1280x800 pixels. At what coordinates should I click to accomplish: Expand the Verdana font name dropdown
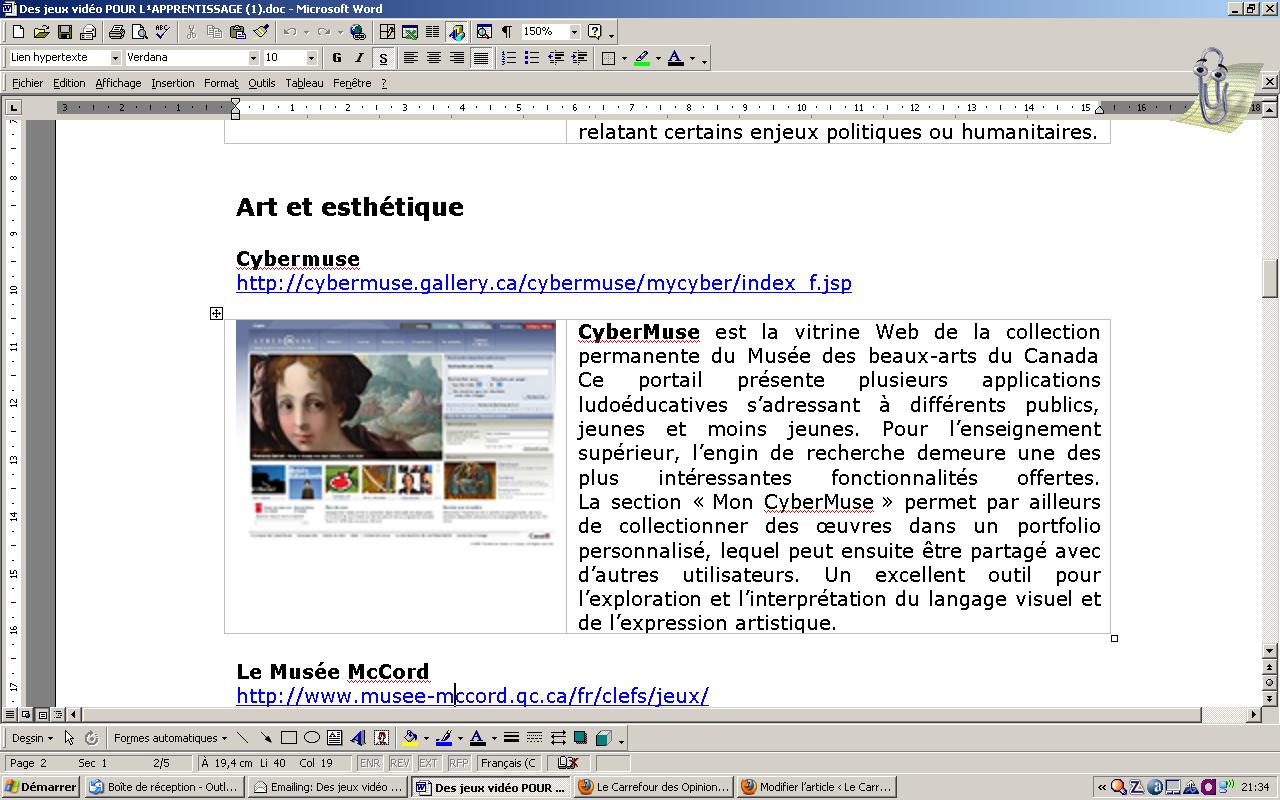click(253, 58)
